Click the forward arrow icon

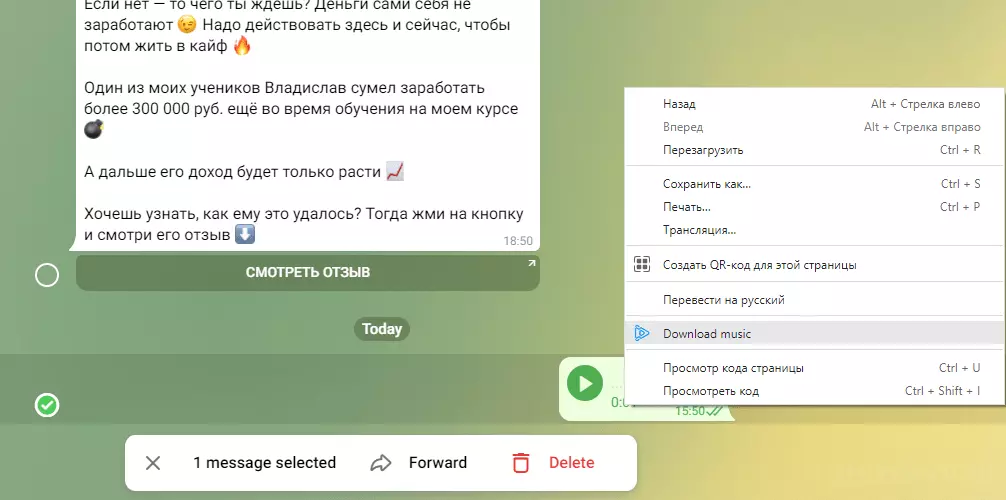(381, 463)
